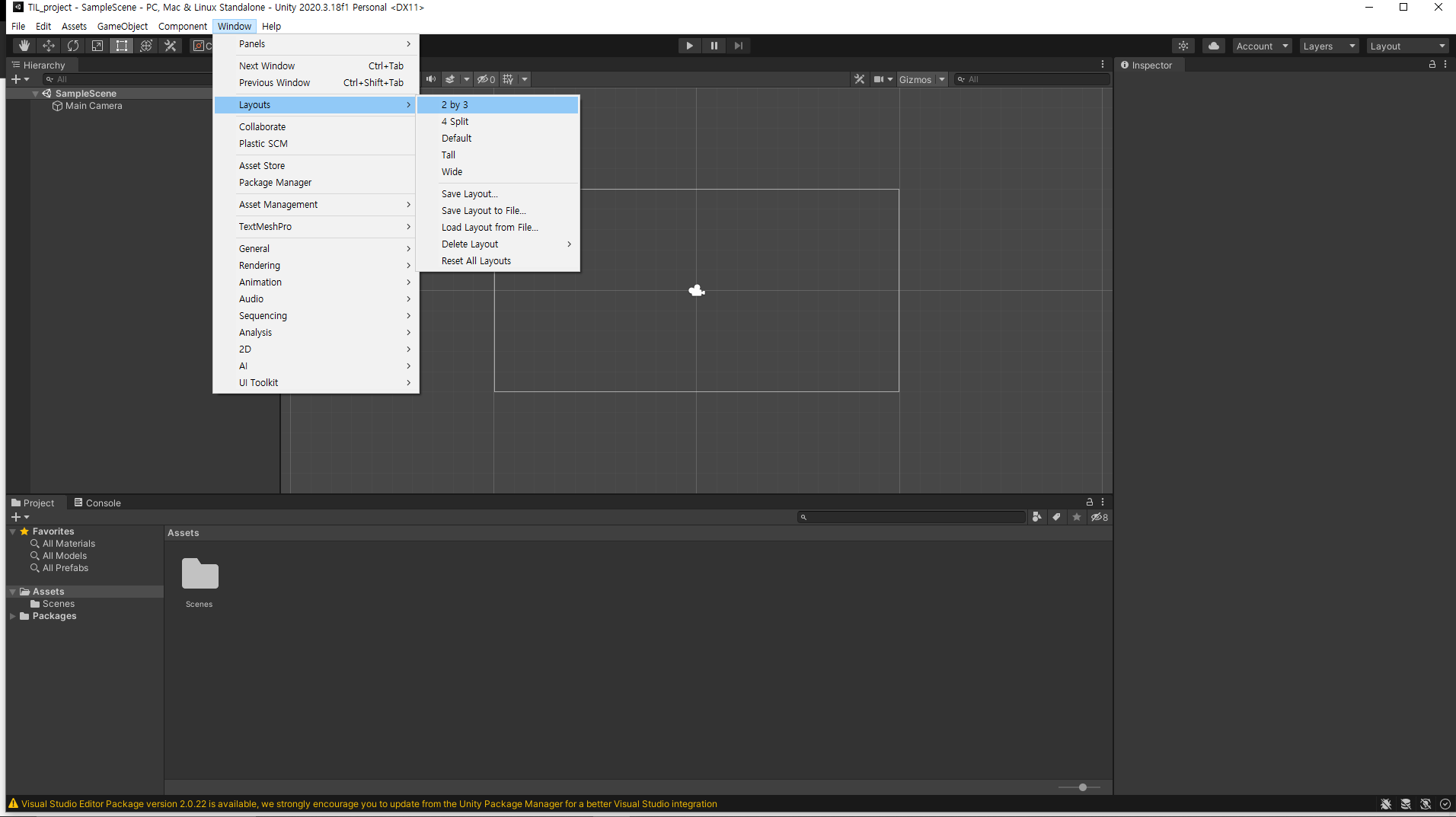Select All Materials favorite
This screenshot has width=1456, height=817.
pos(62,544)
